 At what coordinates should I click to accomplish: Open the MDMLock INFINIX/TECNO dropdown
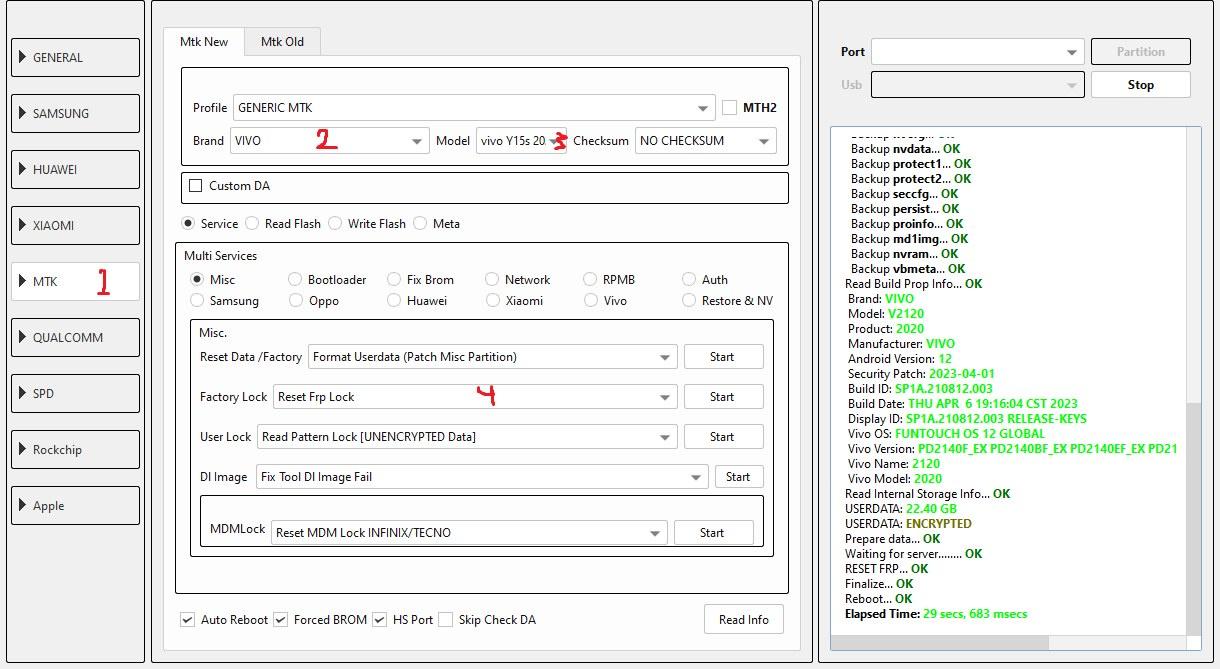point(469,533)
